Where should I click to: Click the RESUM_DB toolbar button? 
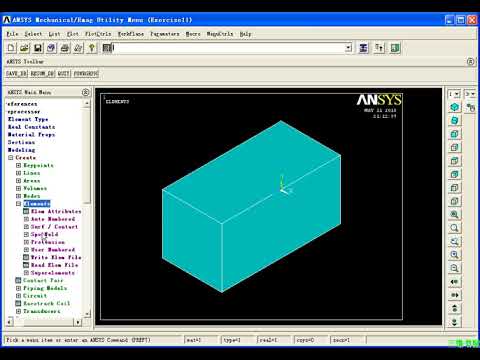point(42,74)
